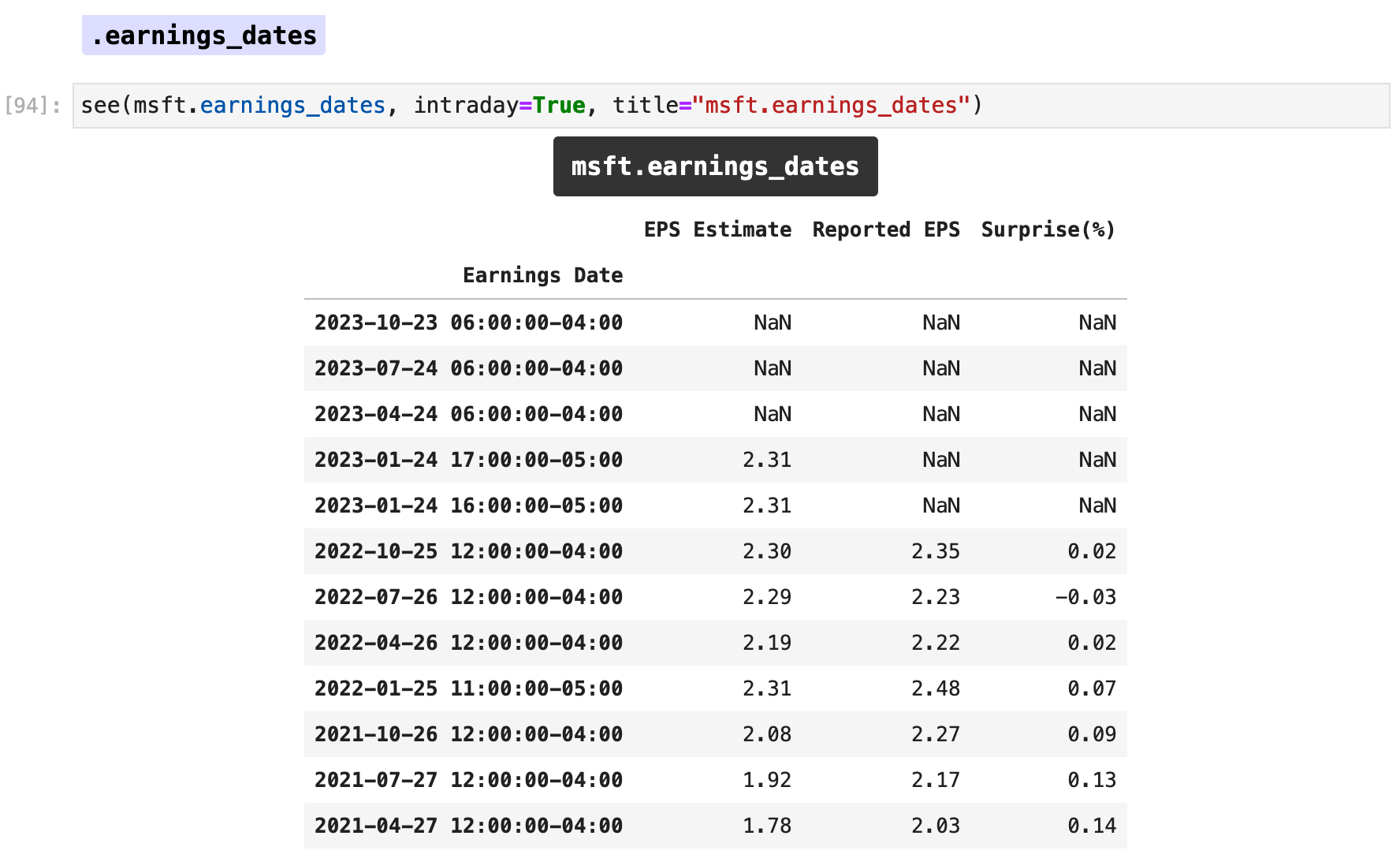Click EPS Estimate 2.31 in 17:00:00-05:00 row
The image size is (1400, 858).
point(767,460)
